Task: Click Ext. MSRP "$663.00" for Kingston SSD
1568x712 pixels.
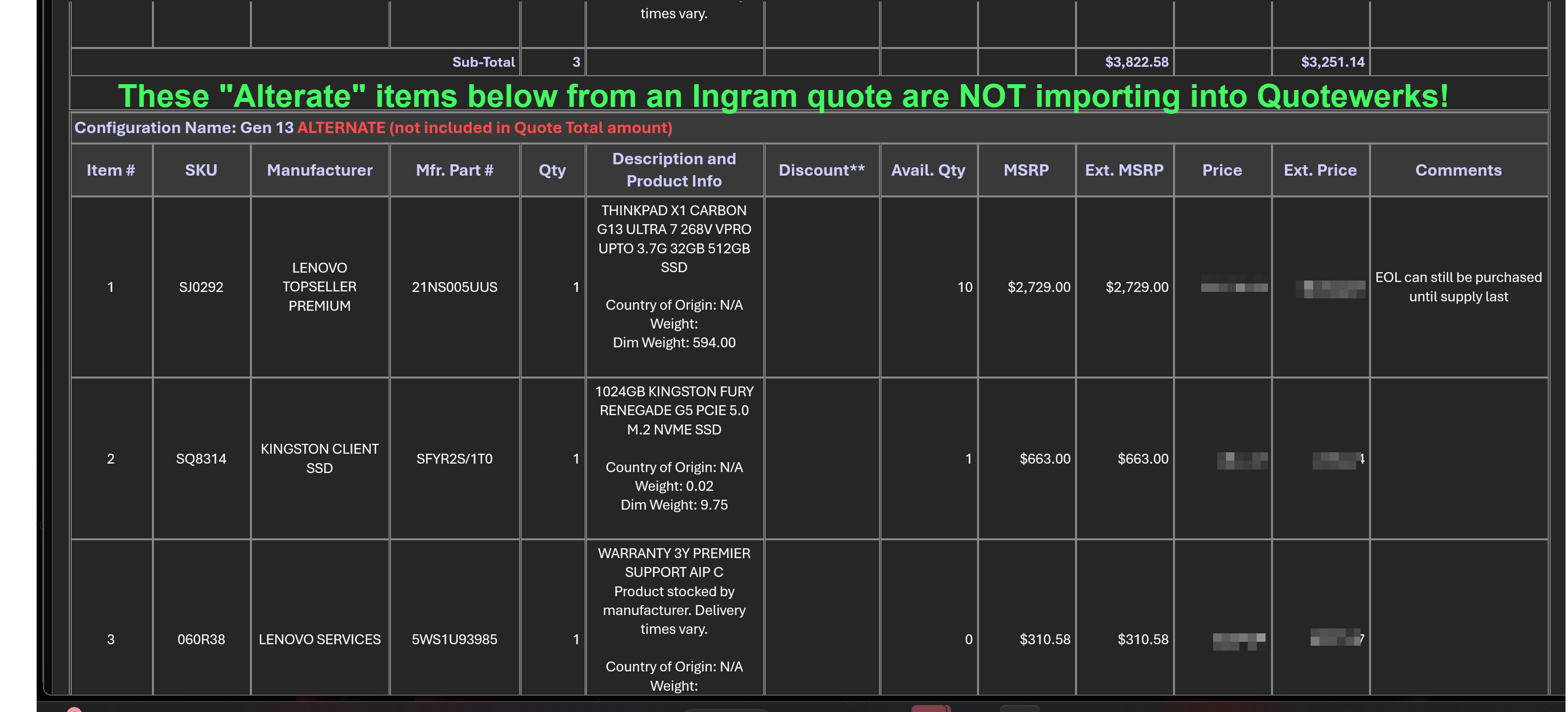Action: pos(1142,458)
